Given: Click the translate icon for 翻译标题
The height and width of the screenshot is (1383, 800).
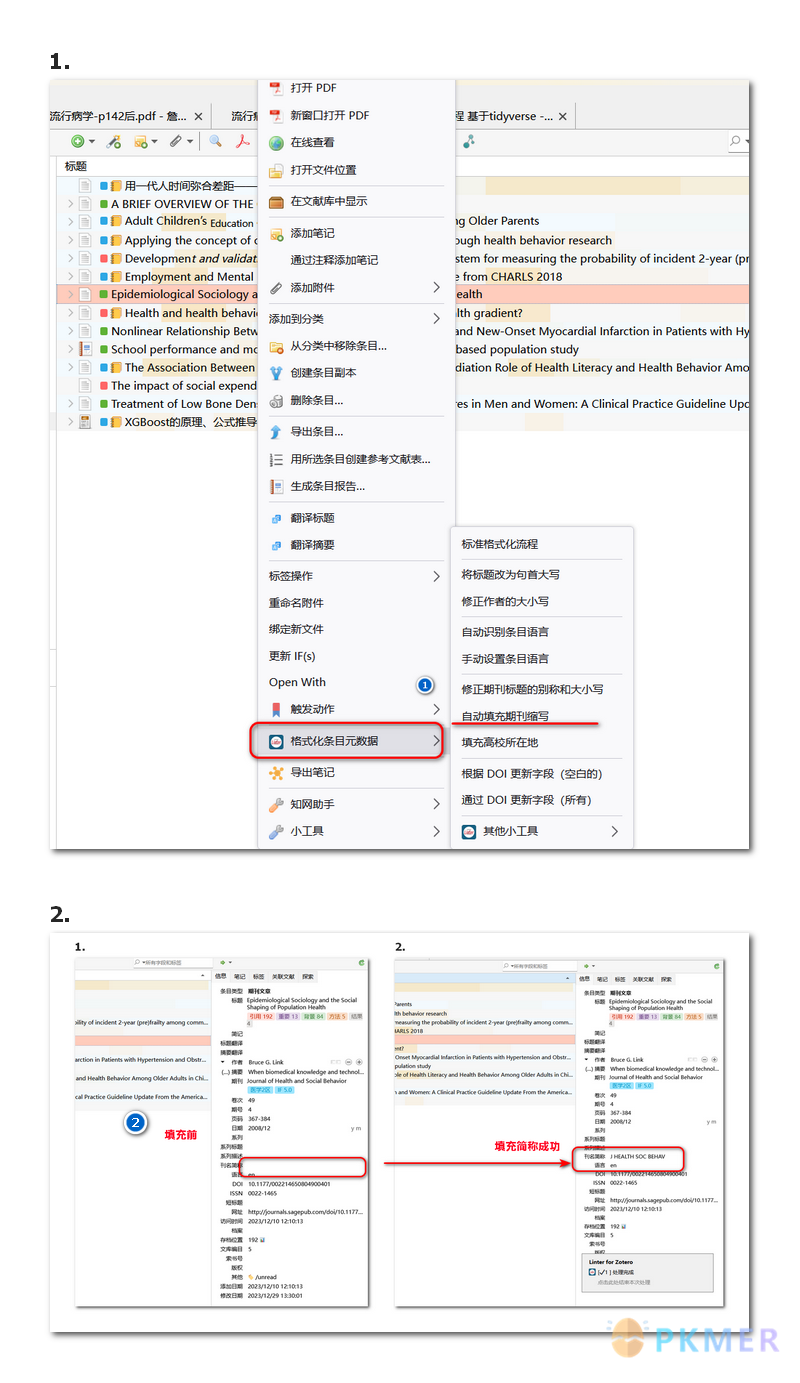Looking at the screenshot, I should pos(277,518).
